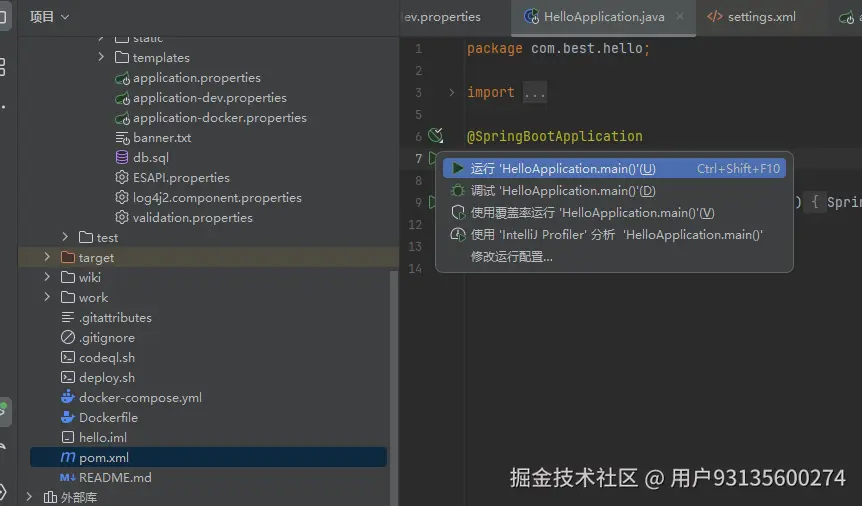This screenshot has height=506, width=862.
Task: Click the gear icon of validation.properties
Action: pos(122,217)
